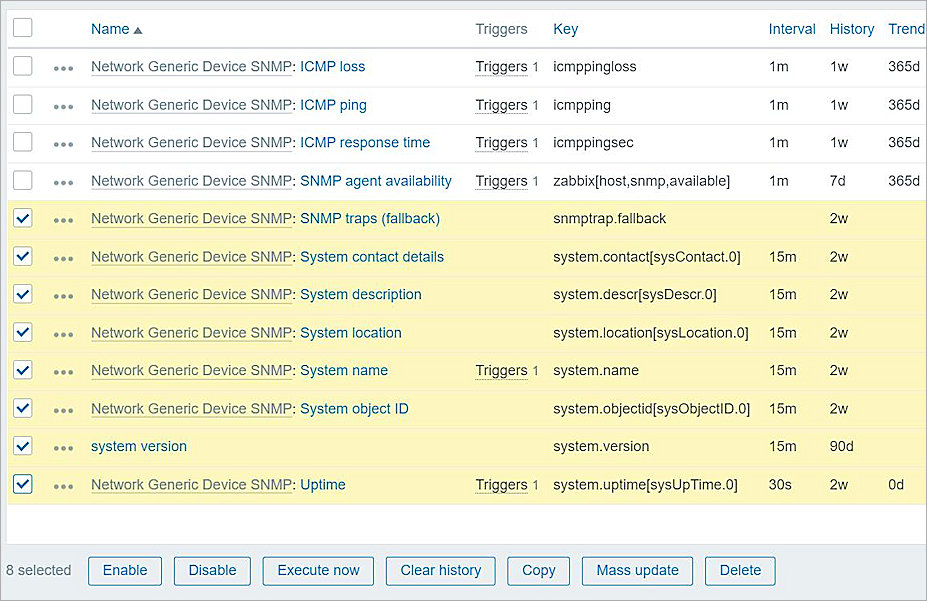This screenshot has width=927, height=601.
Task: Uncheck the System name checkbox
Action: [22, 370]
